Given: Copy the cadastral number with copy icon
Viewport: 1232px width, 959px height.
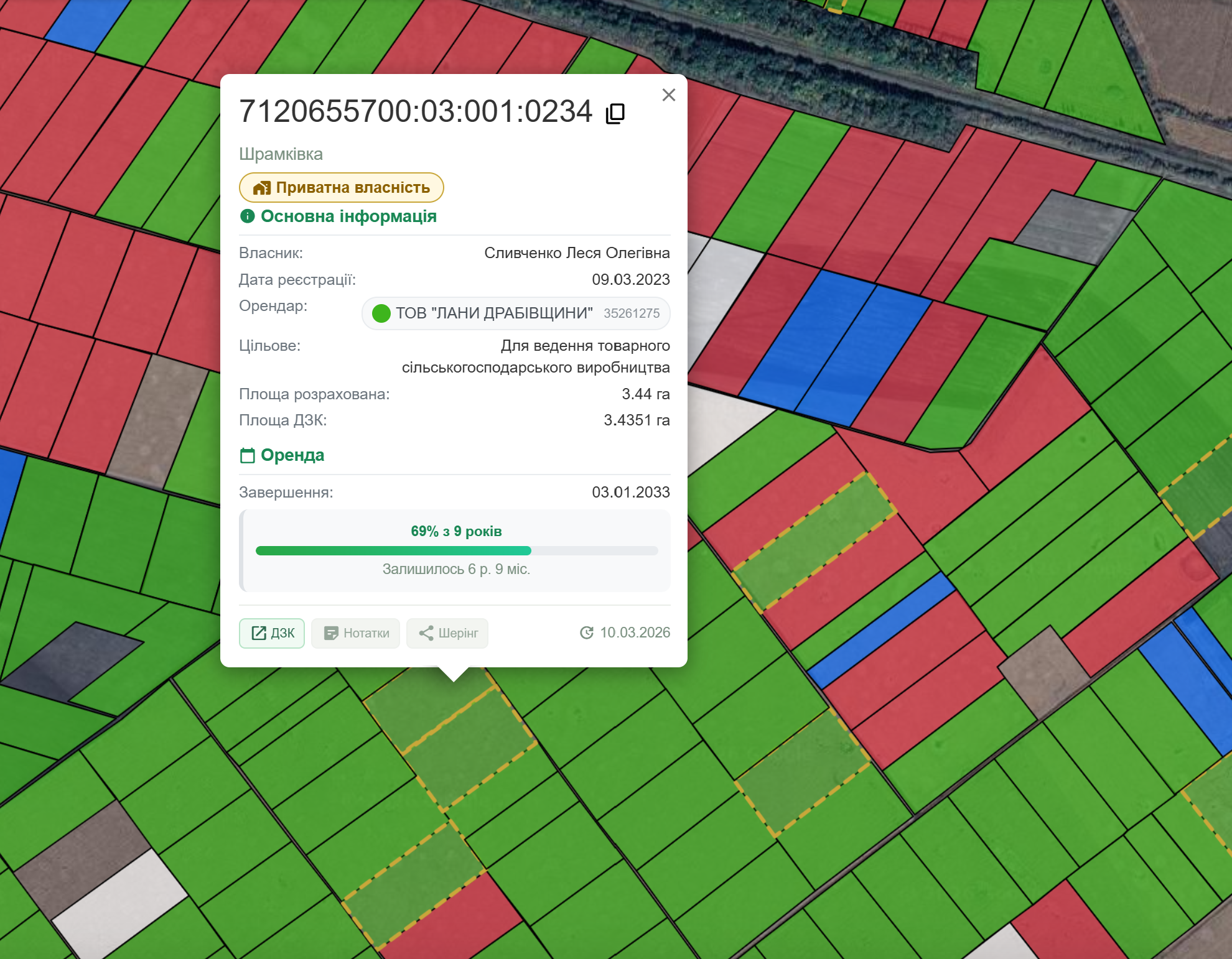Looking at the screenshot, I should (x=615, y=113).
